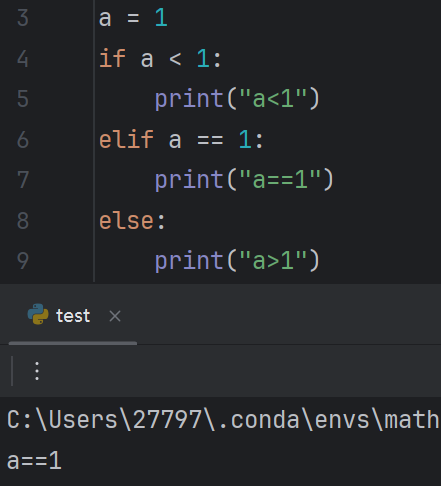This screenshot has height=486, width=441.
Task: Click the 'else' keyword on line 8
Action: [126, 221]
